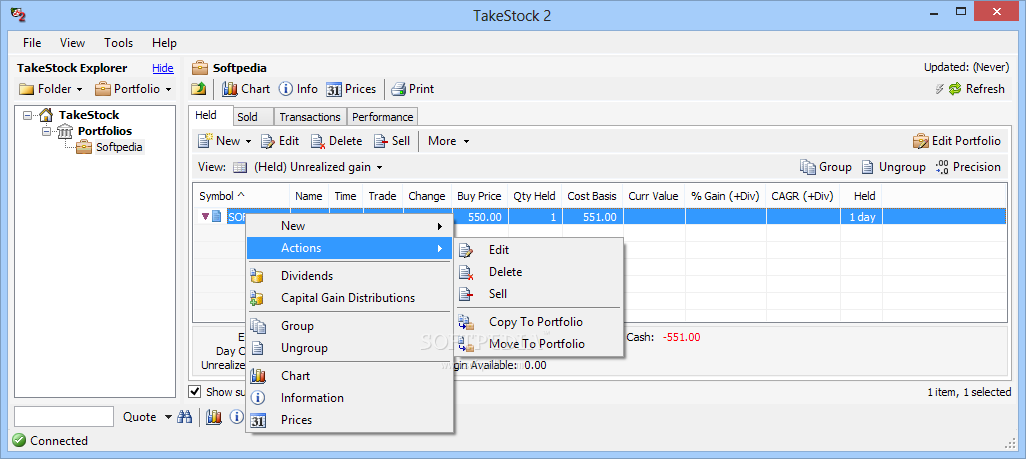The image size is (1026, 459).
Task: Hide the TakeStock Explorer panel
Action: click(163, 68)
